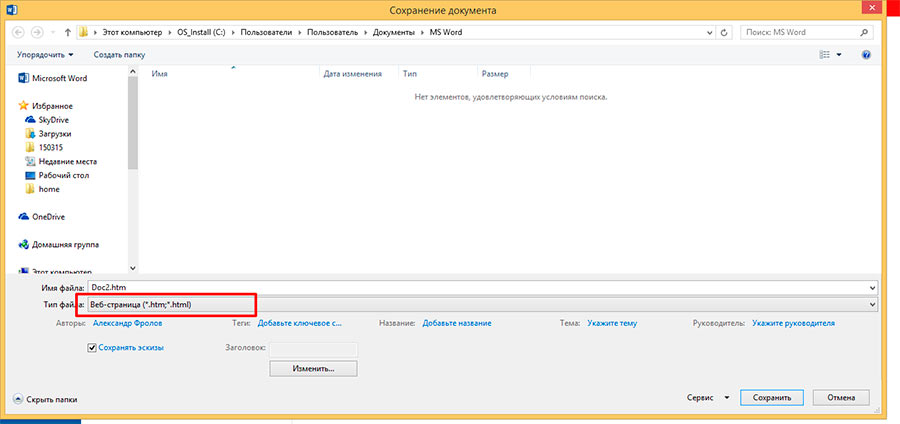The image size is (900, 424).
Task: Open the Имя файла dropdown arrow
Action: click(872, 287)
